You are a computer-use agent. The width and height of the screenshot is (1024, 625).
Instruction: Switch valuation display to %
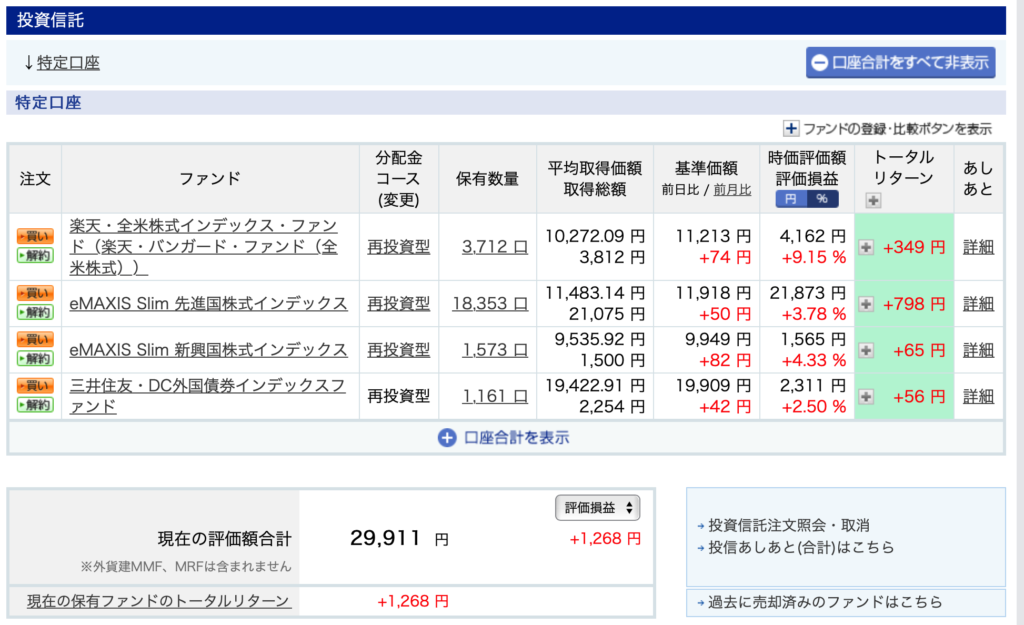click(x=823, y=199)
